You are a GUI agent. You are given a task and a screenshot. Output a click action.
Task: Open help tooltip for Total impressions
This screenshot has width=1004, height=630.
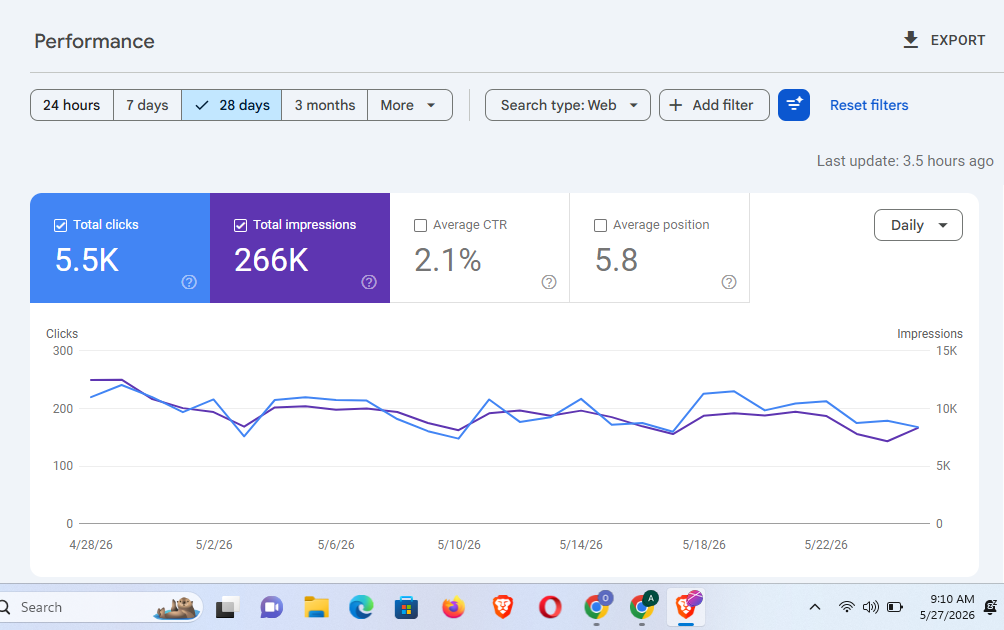coord(369,282)
